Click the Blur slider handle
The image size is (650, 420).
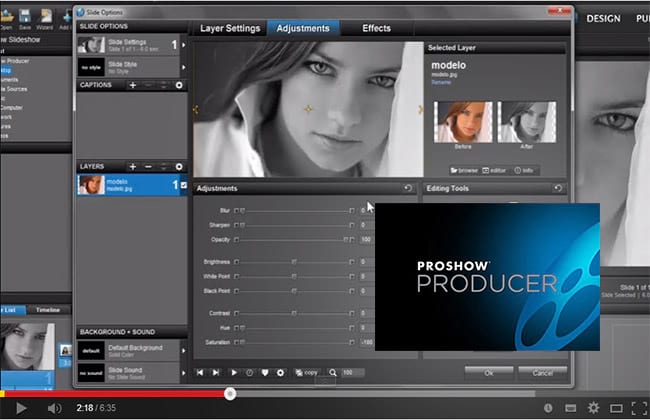(x=243, y=211)
